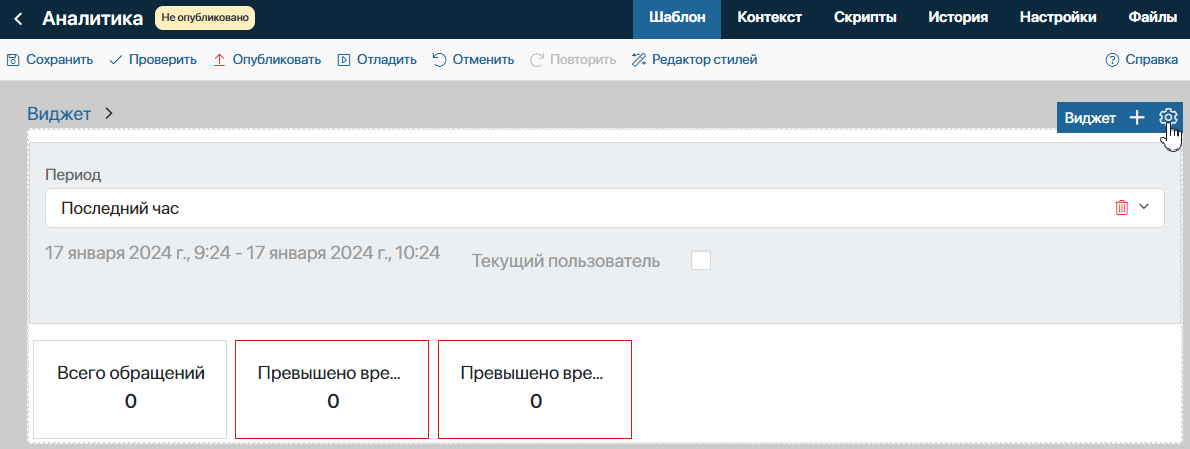Click the greyed-out Повторить redo button
1190x449 pixels.
coord(572,60)
